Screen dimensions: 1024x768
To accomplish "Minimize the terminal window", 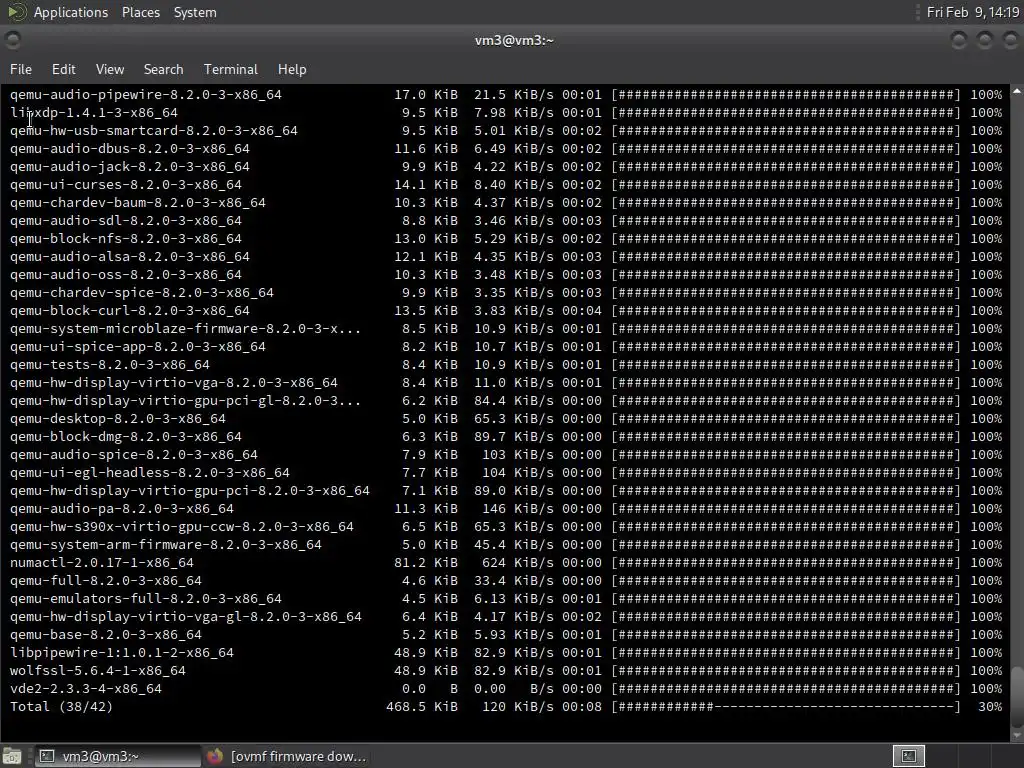I will (x=959, y=40).
